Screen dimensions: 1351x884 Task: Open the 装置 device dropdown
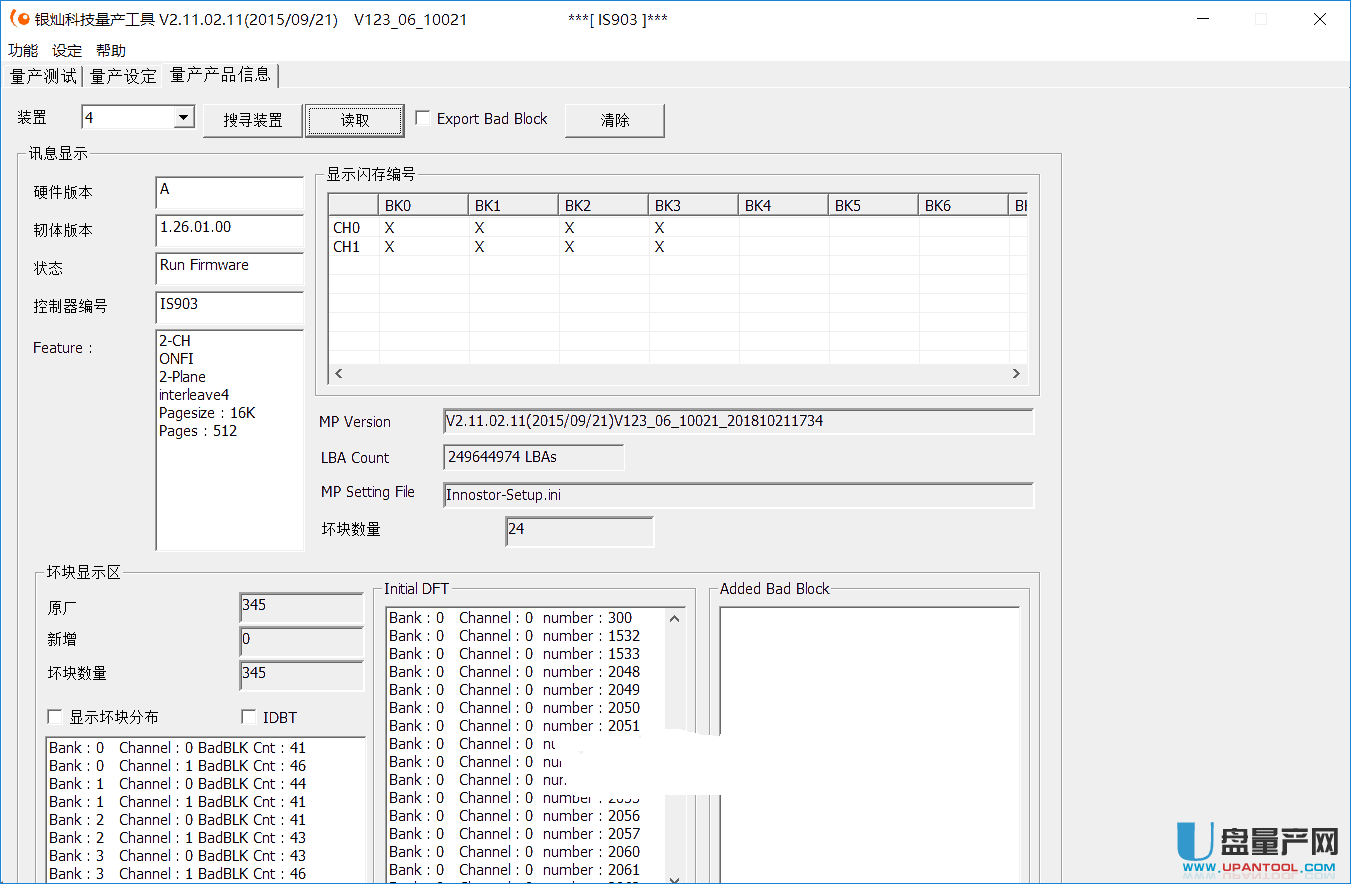[183, 118]
